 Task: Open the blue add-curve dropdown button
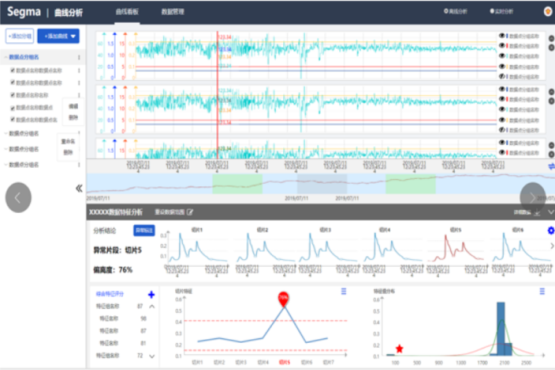[58, 36]
